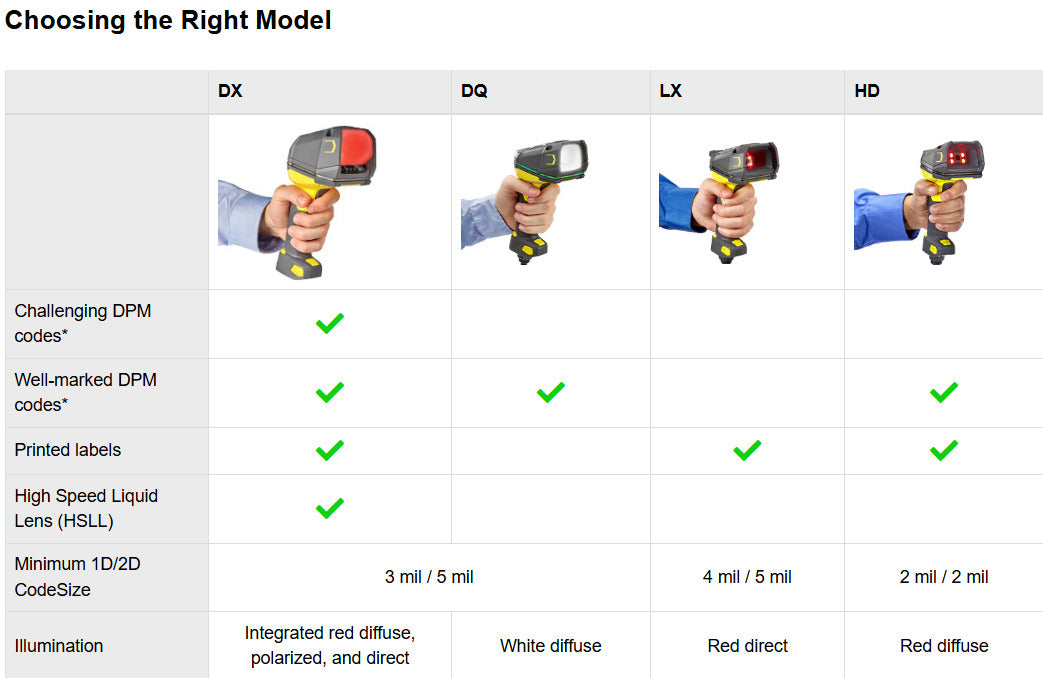Click DQ checkmark for Well-marked DPM codes
Viewport: 1043px width, 678px height.
(x=550, y=392)
